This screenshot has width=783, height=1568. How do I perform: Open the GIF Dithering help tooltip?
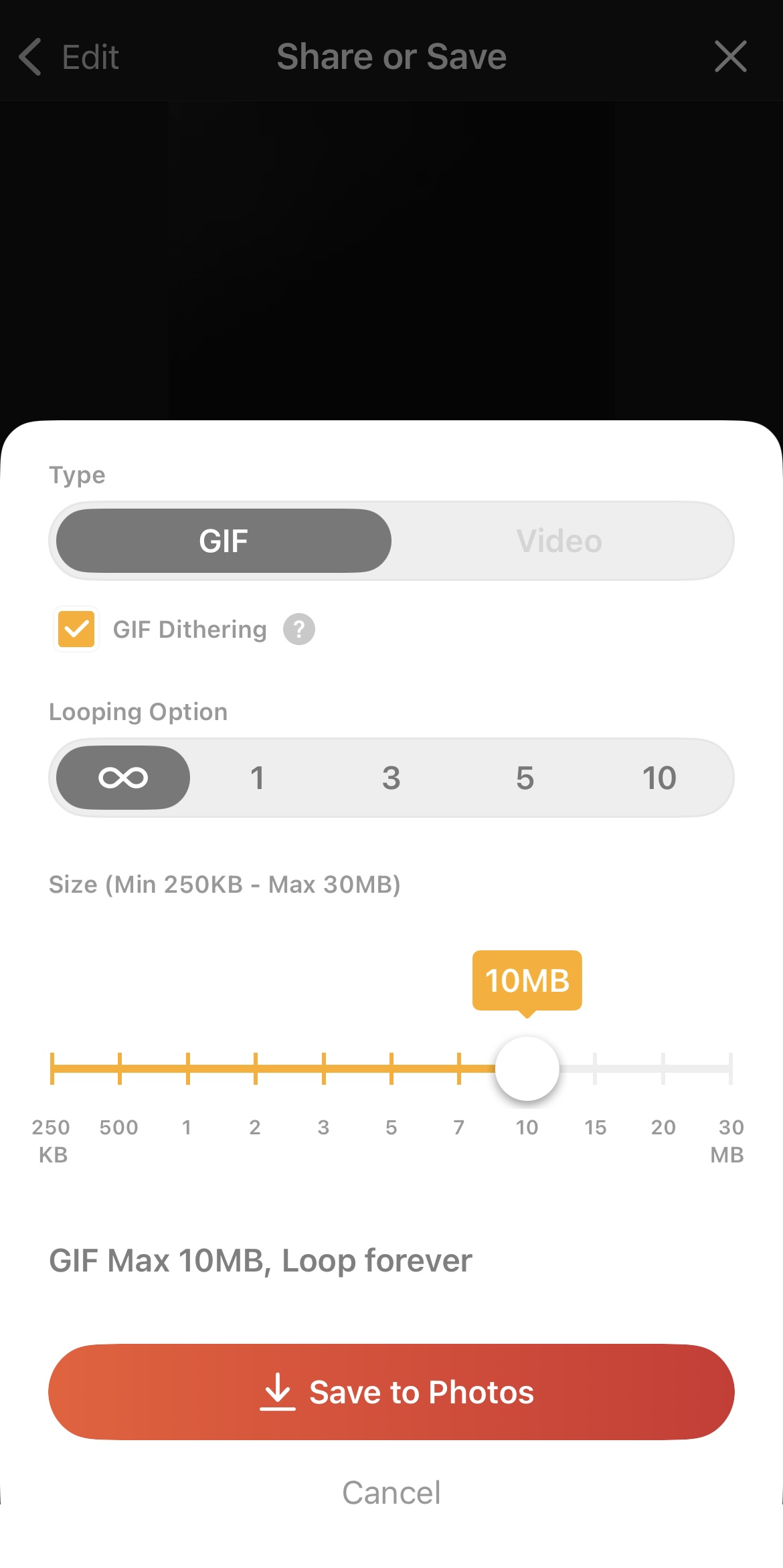(298, 629)
